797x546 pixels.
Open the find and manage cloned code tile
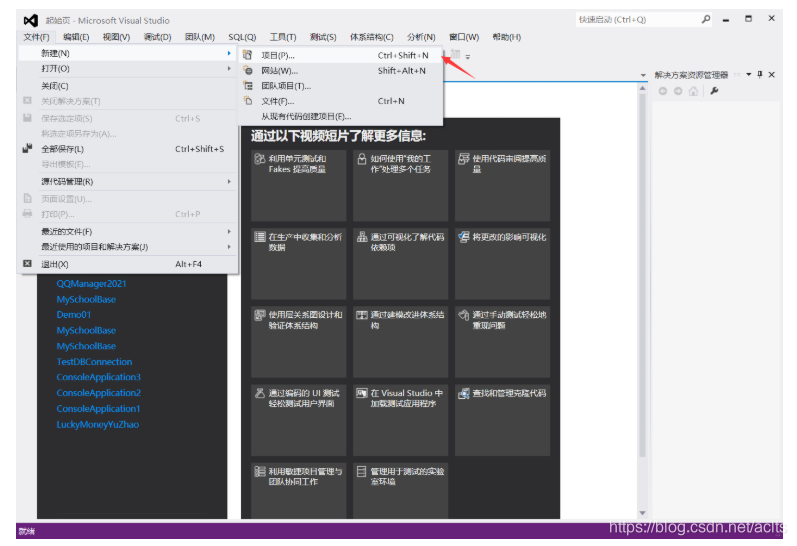502,420
